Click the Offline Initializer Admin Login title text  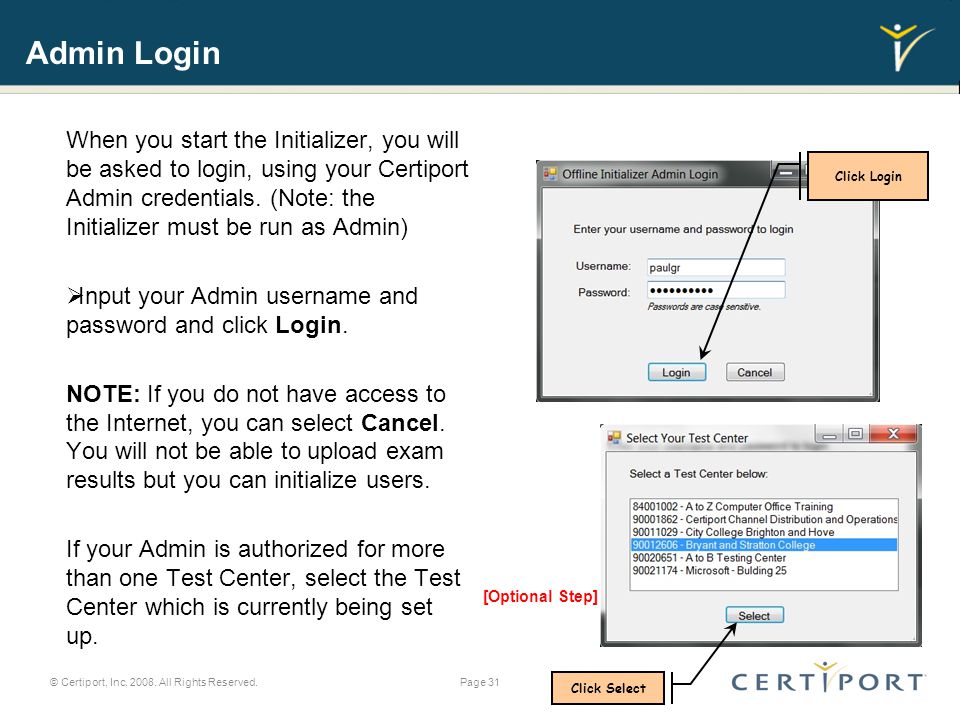coord(640,174)
